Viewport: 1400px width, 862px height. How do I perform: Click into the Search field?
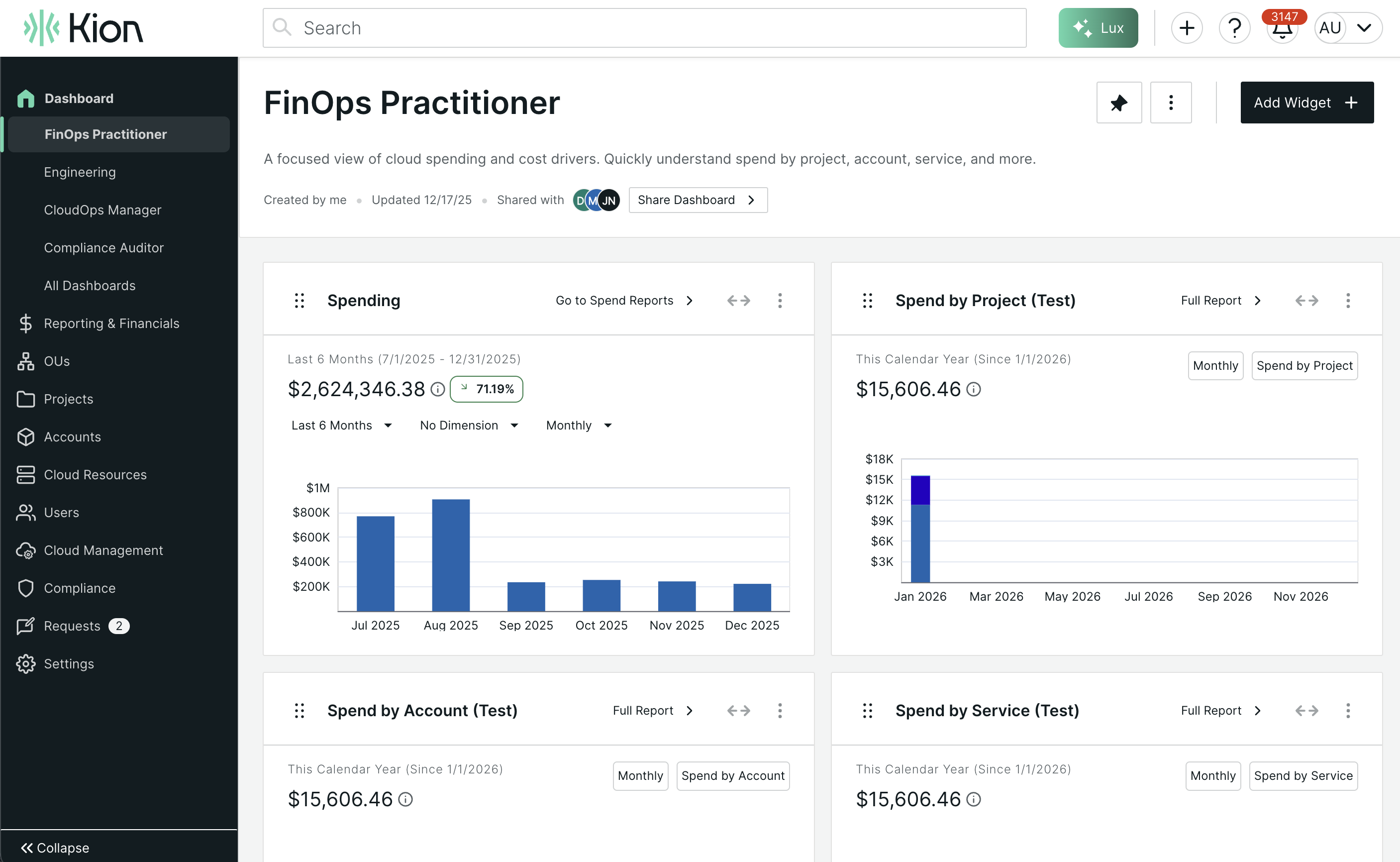coord(644,28)
